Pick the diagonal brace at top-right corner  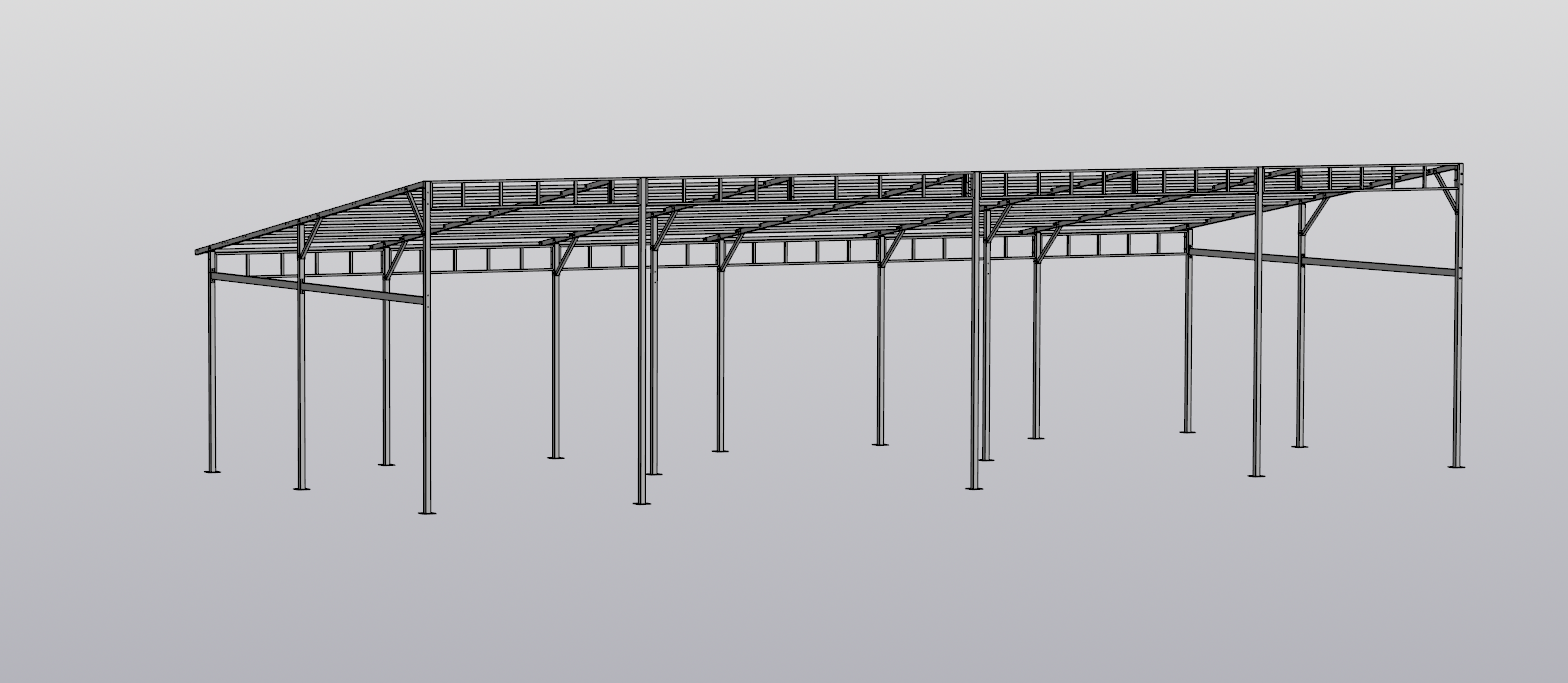(1445, 190)
